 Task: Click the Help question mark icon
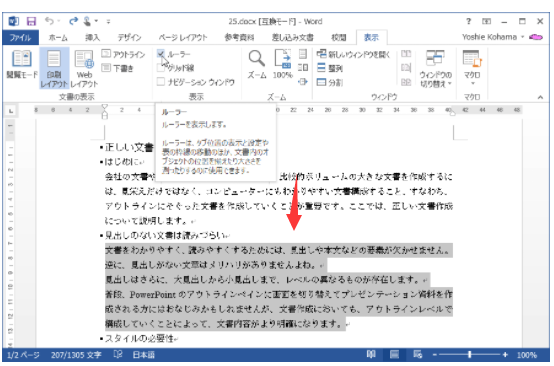point(468,22)
